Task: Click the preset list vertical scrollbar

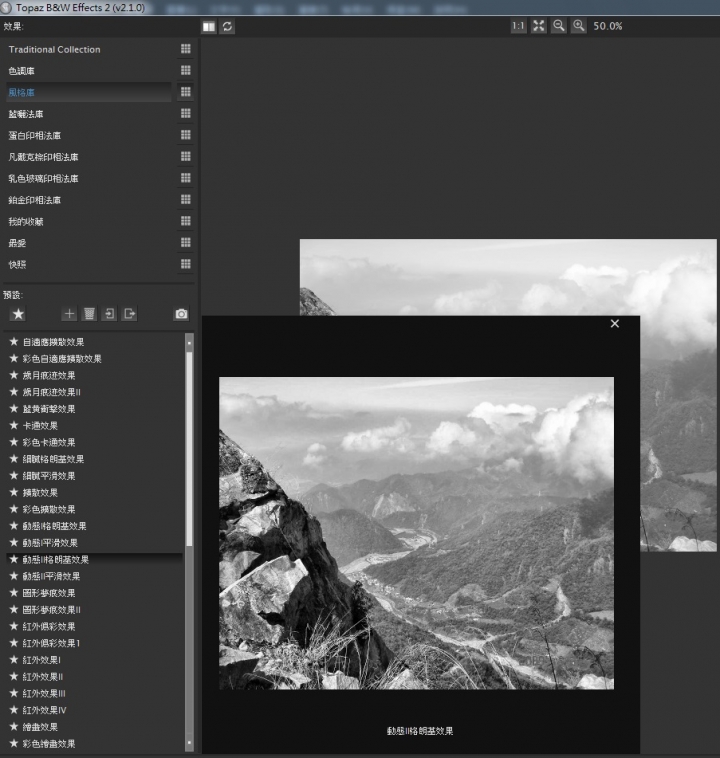Action: pyautogui.click(x=189, y=448)
